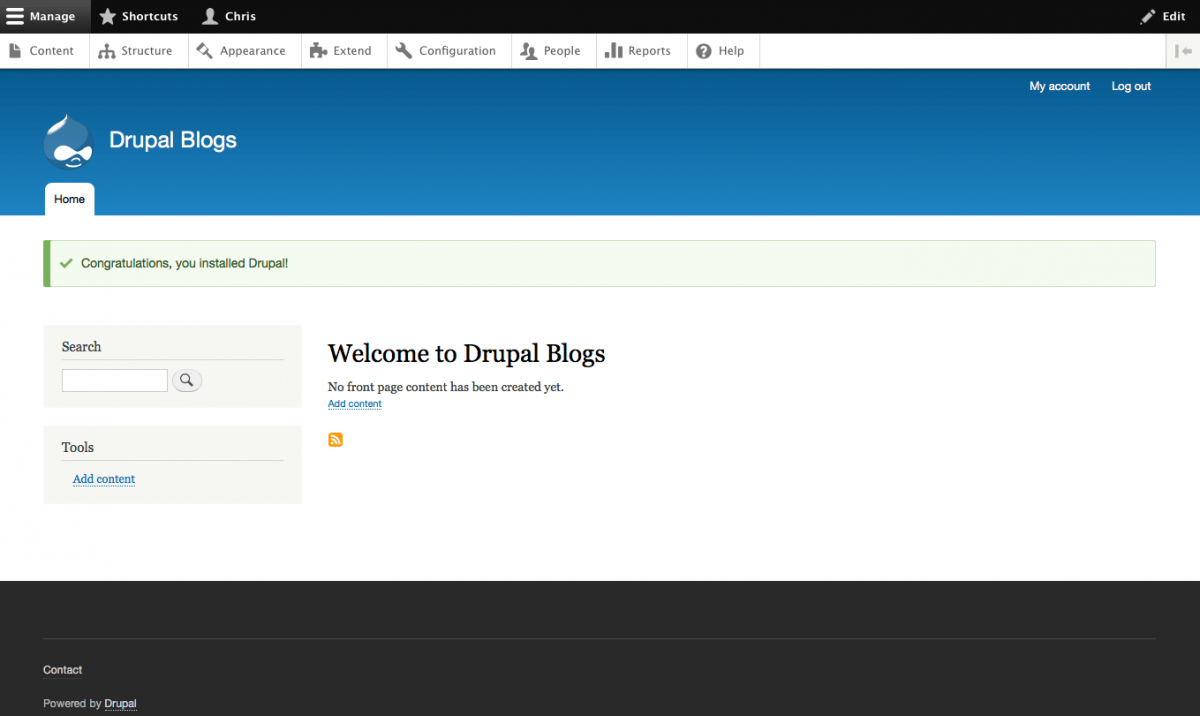Image resolution: width=1200 pixels, height=716 pixels.
Task: Focus the Search text field
Action: point(115,380)
